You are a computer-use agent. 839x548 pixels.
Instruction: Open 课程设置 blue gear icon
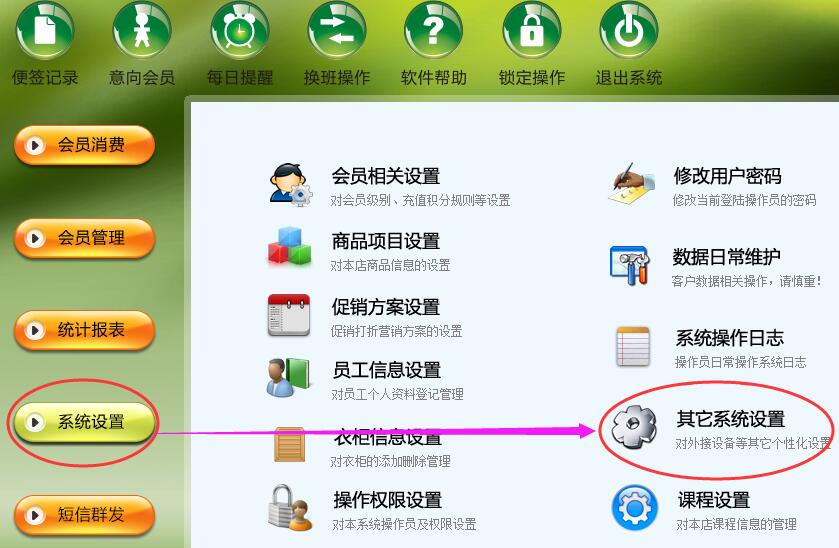pyautogui.click(x=635, y=507)
